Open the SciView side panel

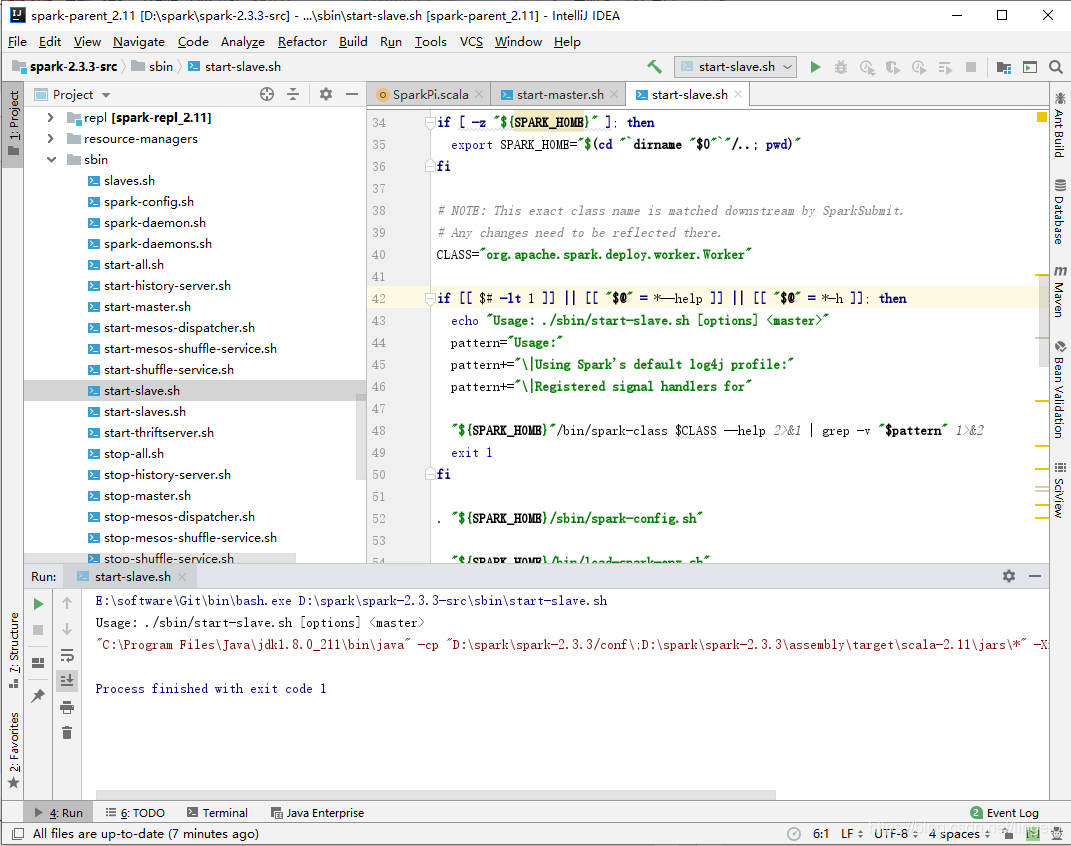point(1059,490)
